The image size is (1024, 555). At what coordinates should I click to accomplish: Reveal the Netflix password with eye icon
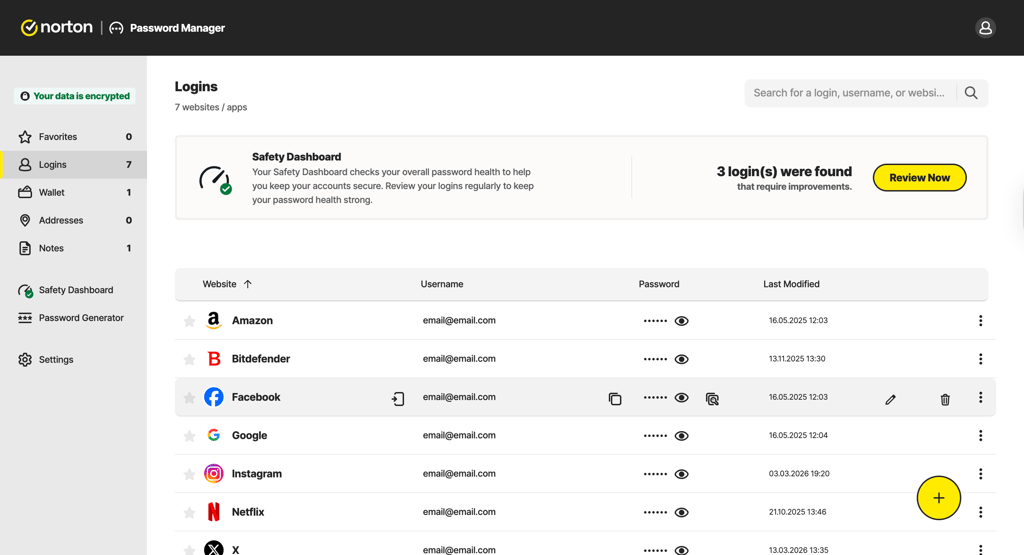point(681,513)
